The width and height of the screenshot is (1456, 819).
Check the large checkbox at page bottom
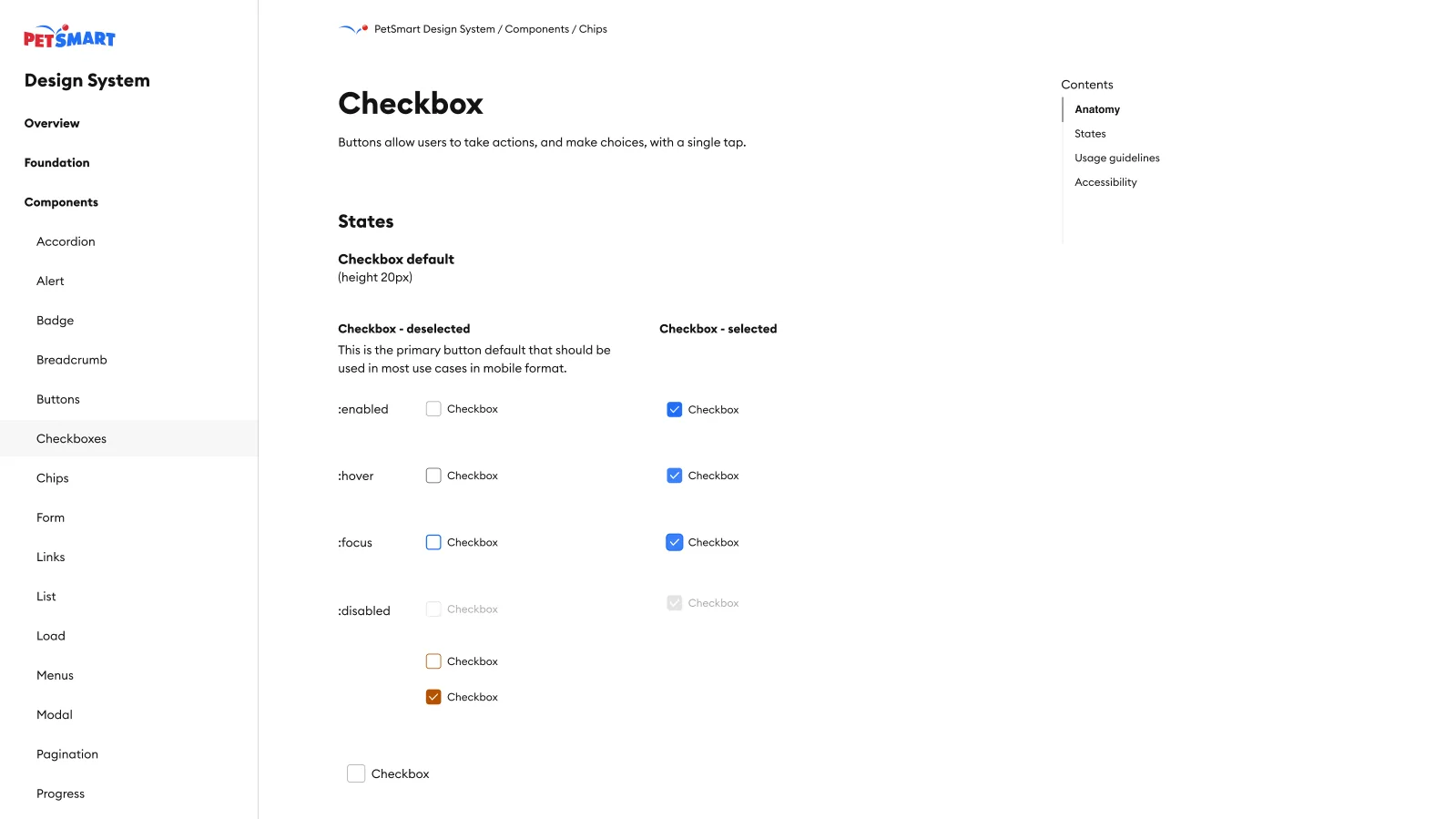point(356,773)
